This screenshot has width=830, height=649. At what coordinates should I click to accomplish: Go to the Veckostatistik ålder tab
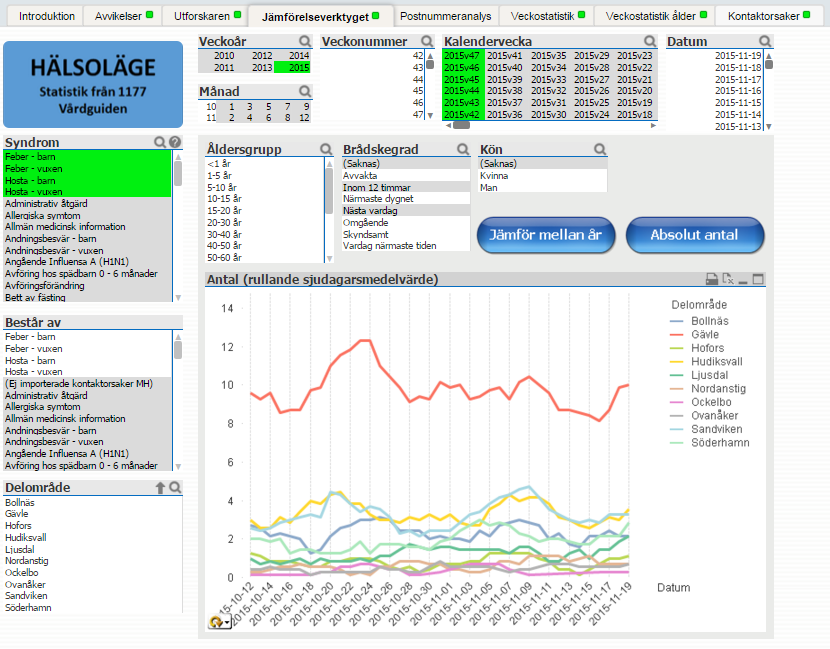point(655,16)
